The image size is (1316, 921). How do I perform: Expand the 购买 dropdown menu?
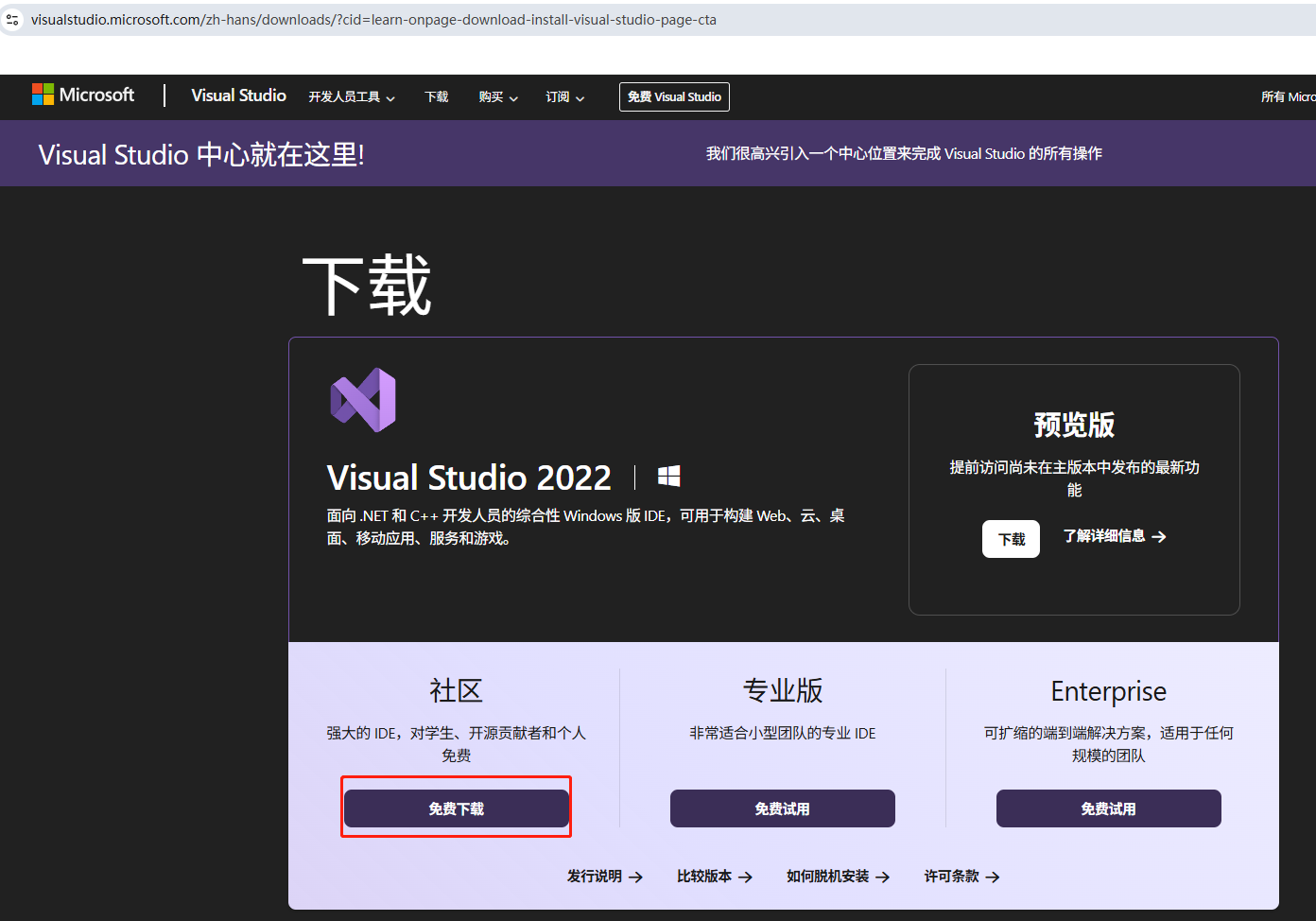coord(498,96)
